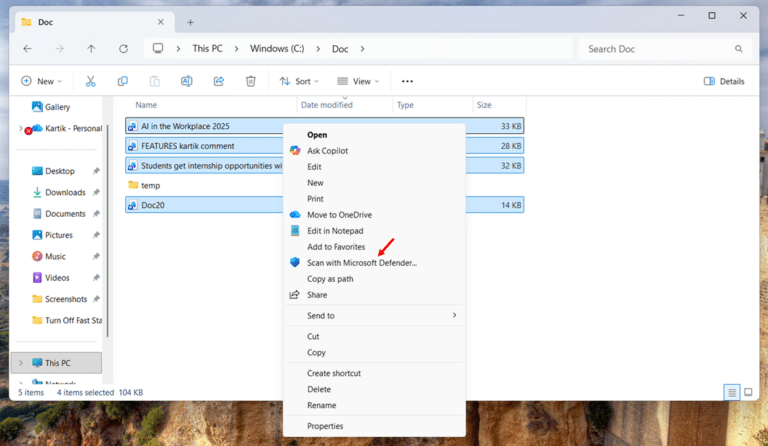Expand the Send to submenu

[380, 315]
